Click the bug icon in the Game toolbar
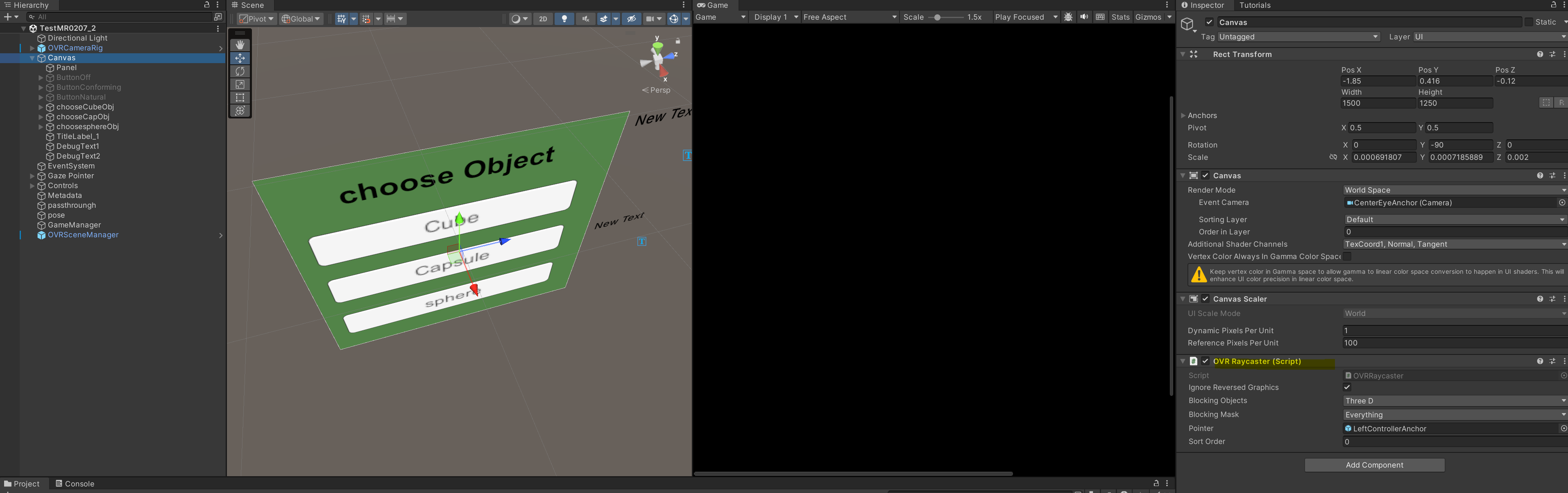 pyautogui.click(x=1068, y=17)
